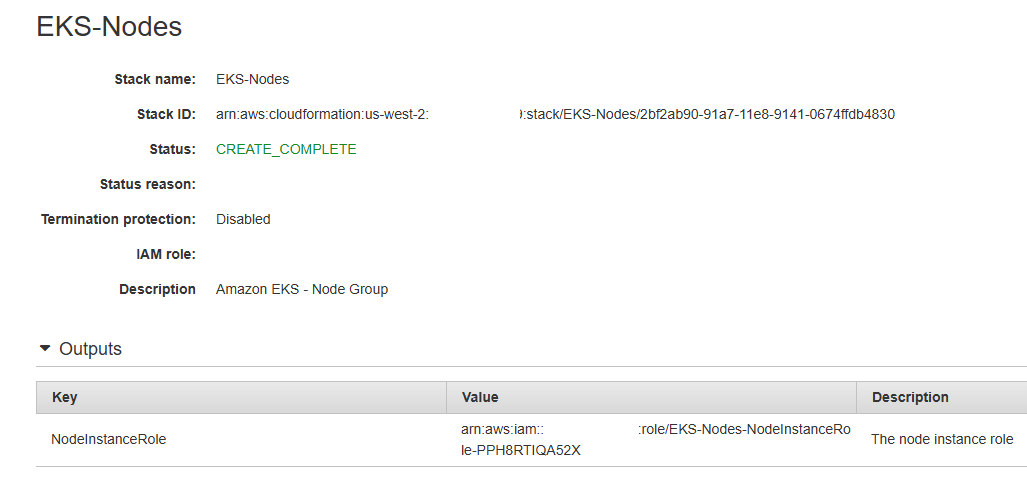Click the 'Stack ID:' label
This screenshot has width=1027, height=480.
166,114
